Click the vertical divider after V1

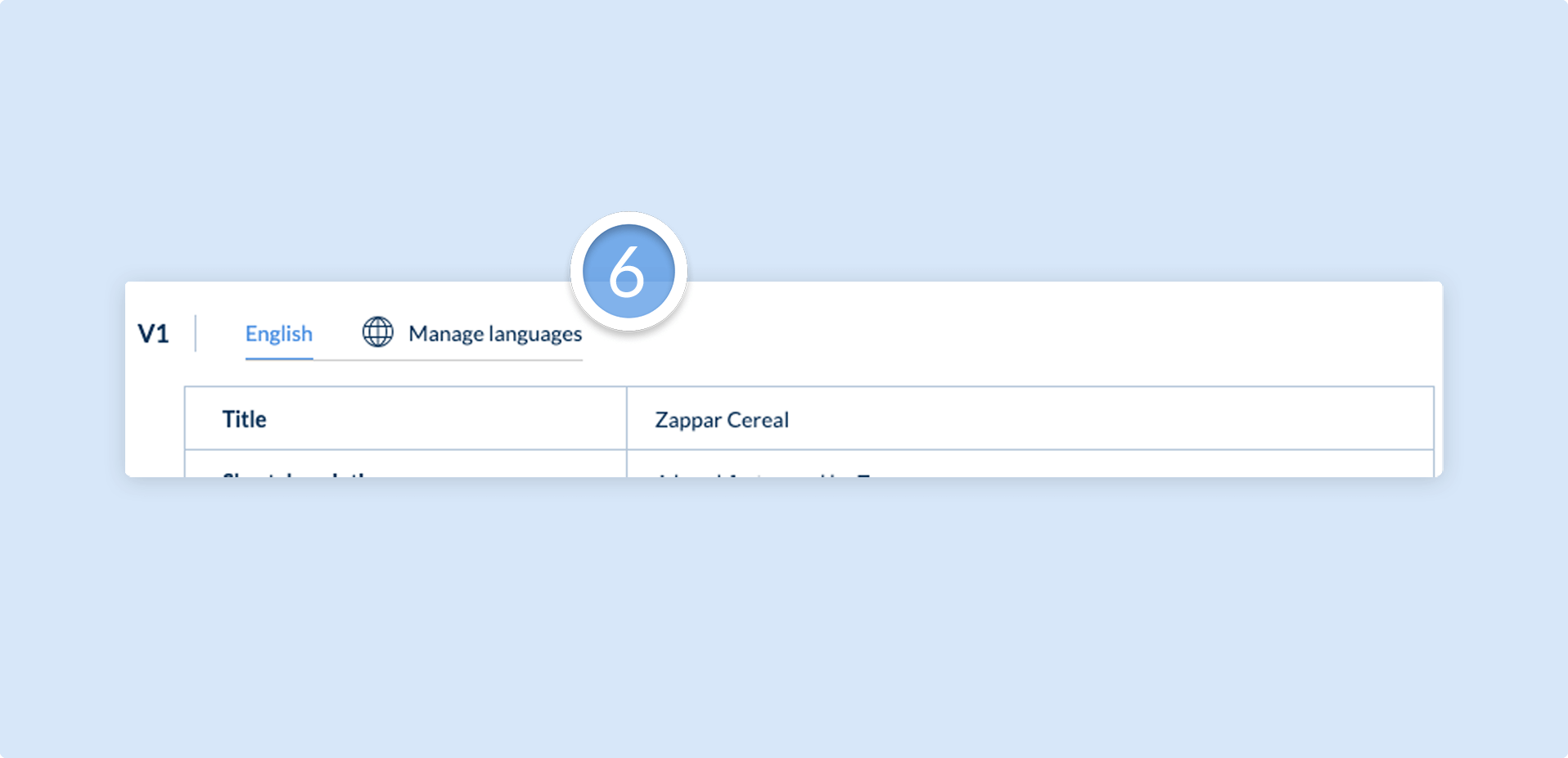click(x=196, y=333)
